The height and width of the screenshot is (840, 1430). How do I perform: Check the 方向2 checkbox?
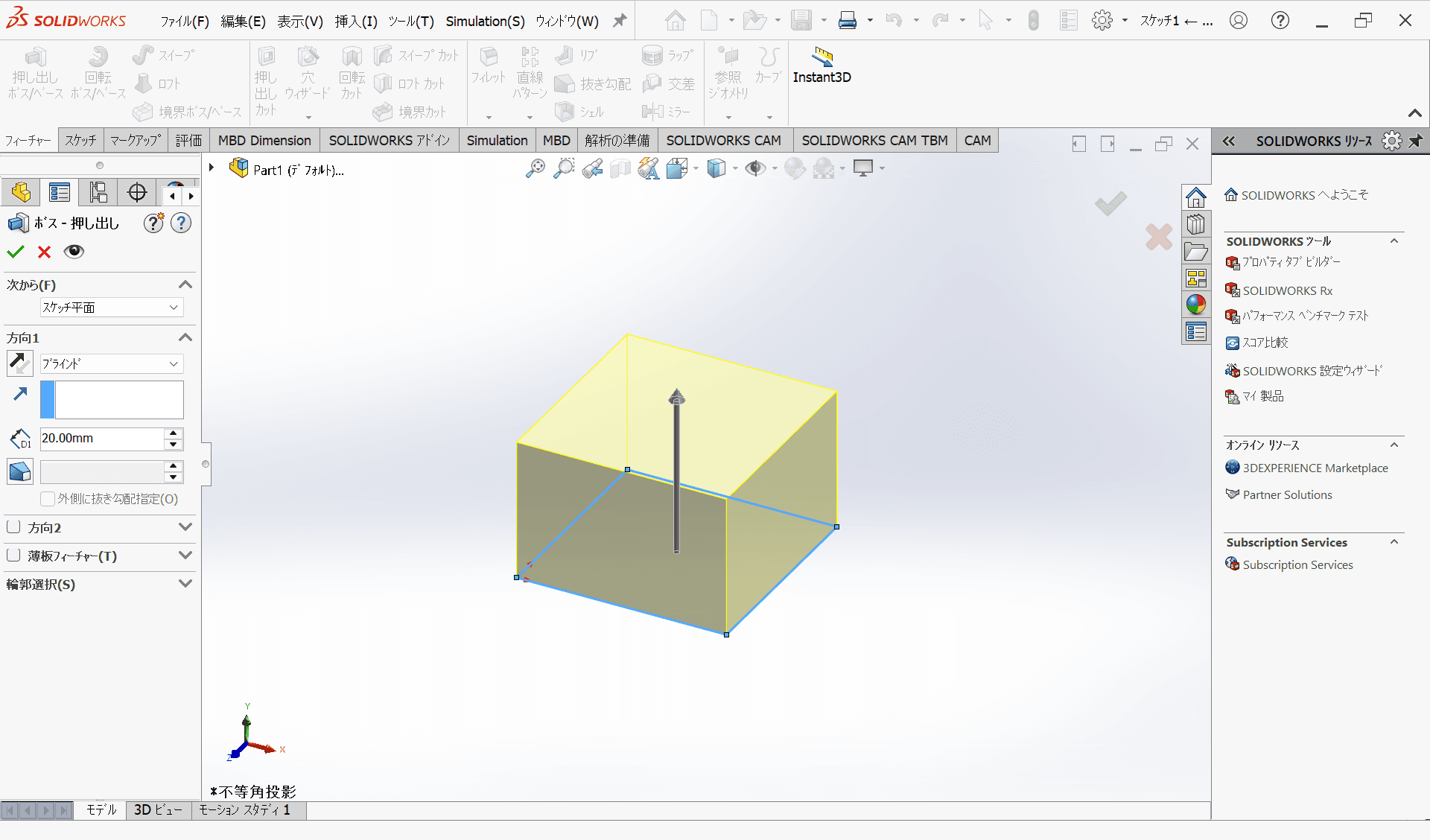pos(13,527)
